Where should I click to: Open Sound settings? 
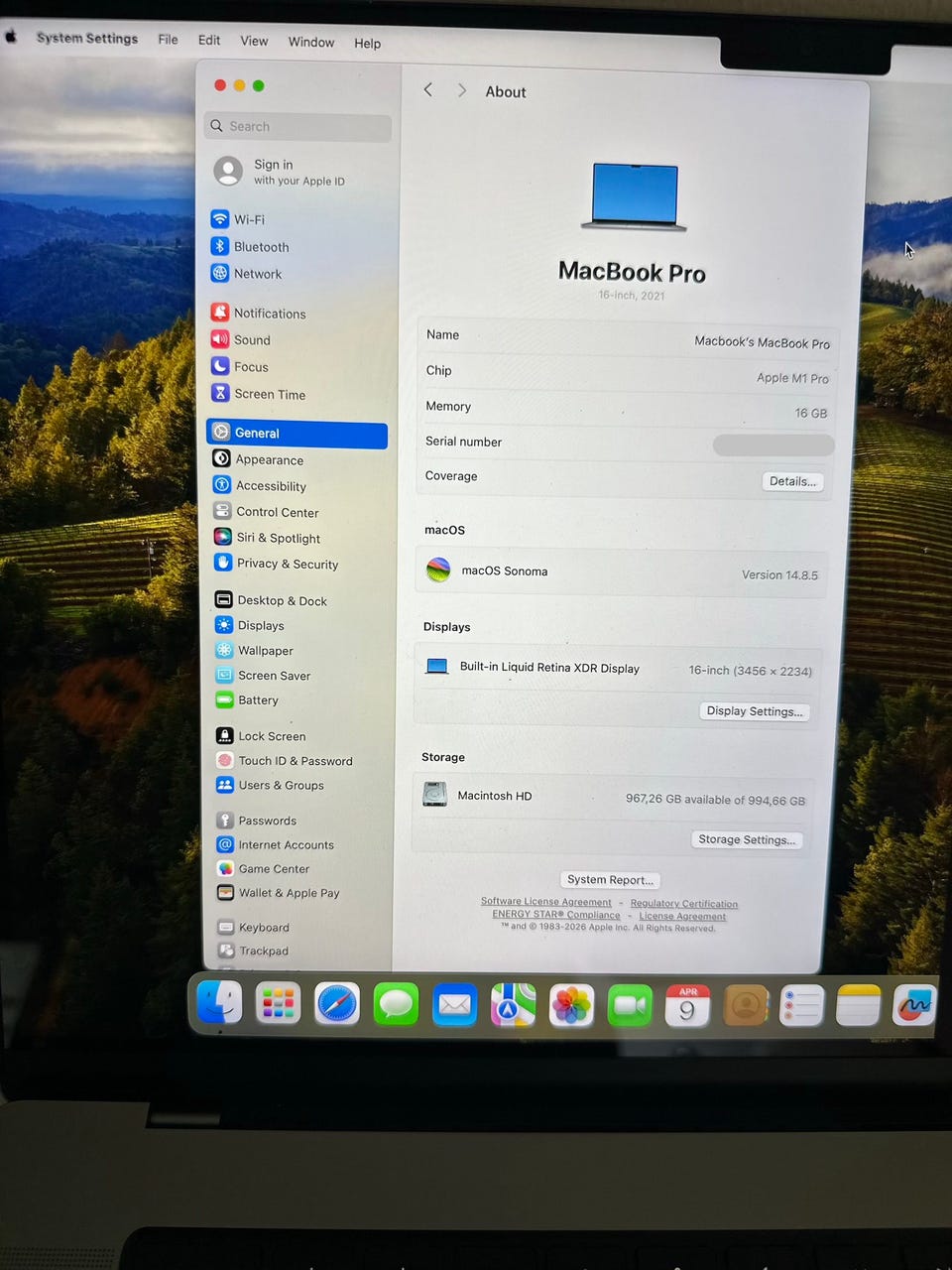tap(241, 339)
